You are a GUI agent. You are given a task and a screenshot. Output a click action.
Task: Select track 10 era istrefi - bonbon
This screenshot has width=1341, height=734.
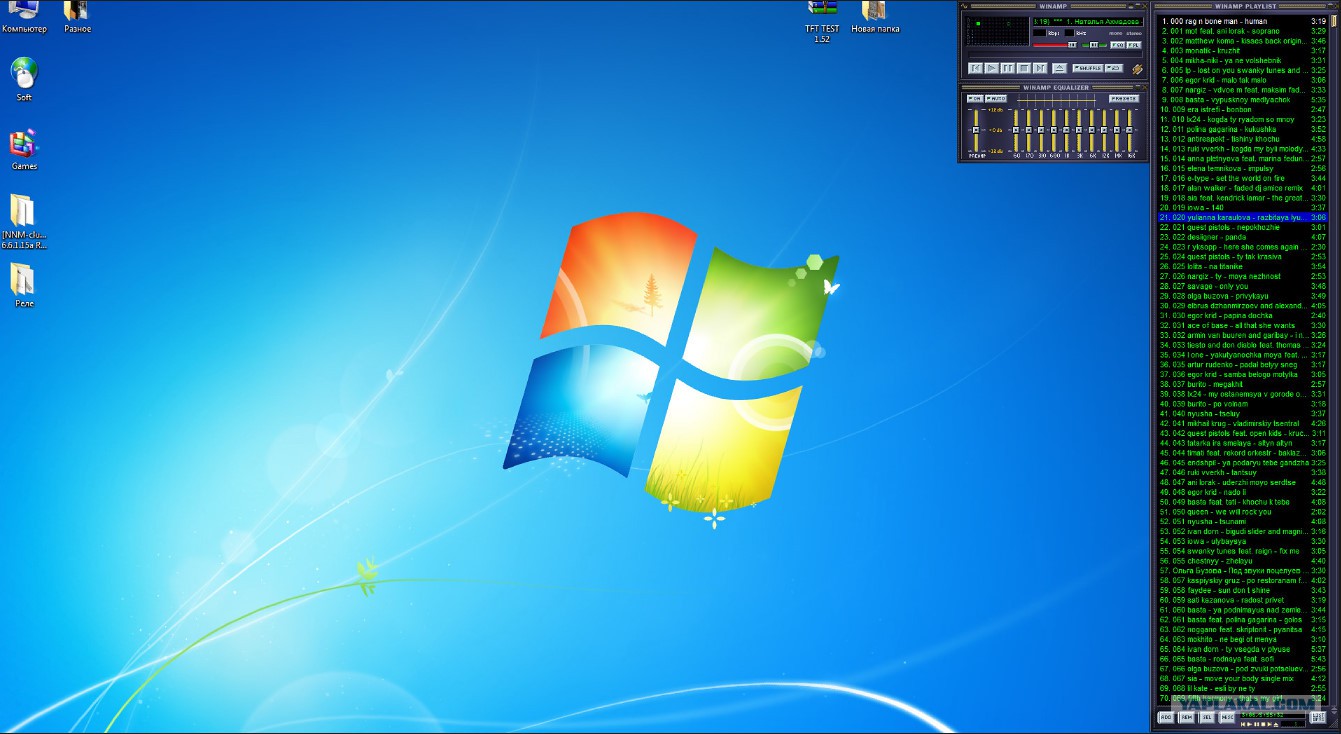[1243, 108]
